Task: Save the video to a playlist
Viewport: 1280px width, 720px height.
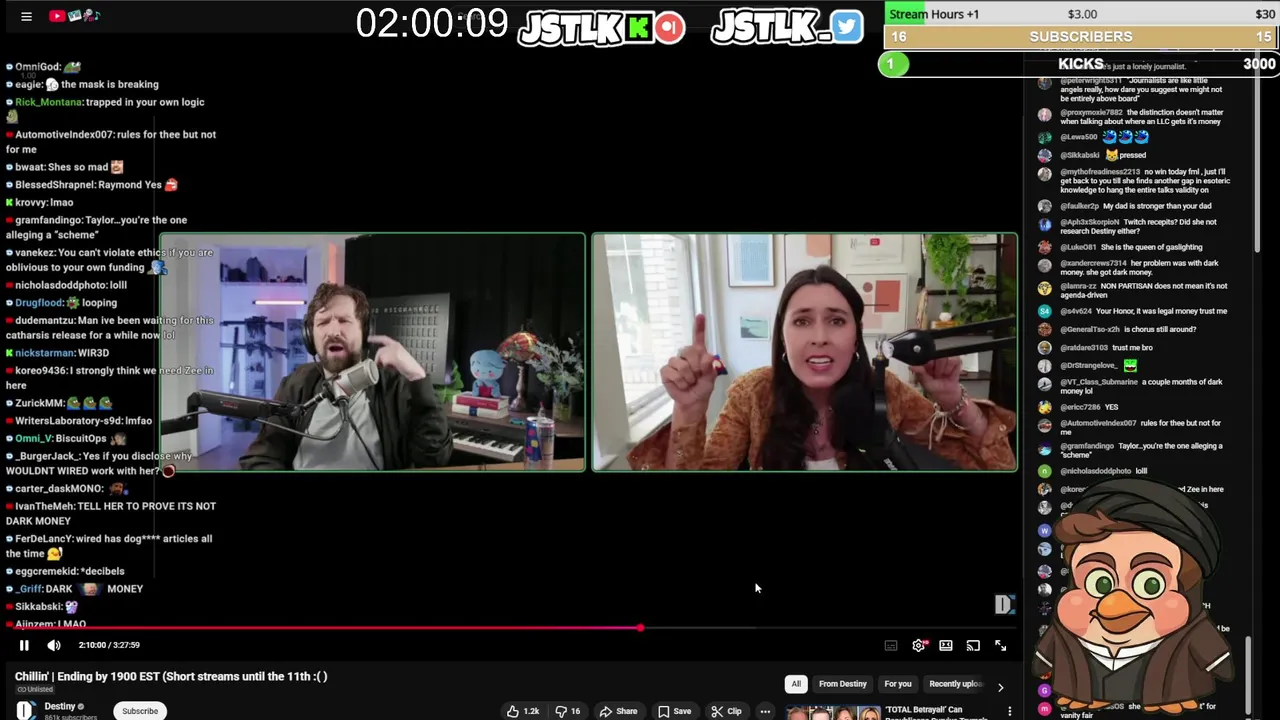Action: point(674,711)
